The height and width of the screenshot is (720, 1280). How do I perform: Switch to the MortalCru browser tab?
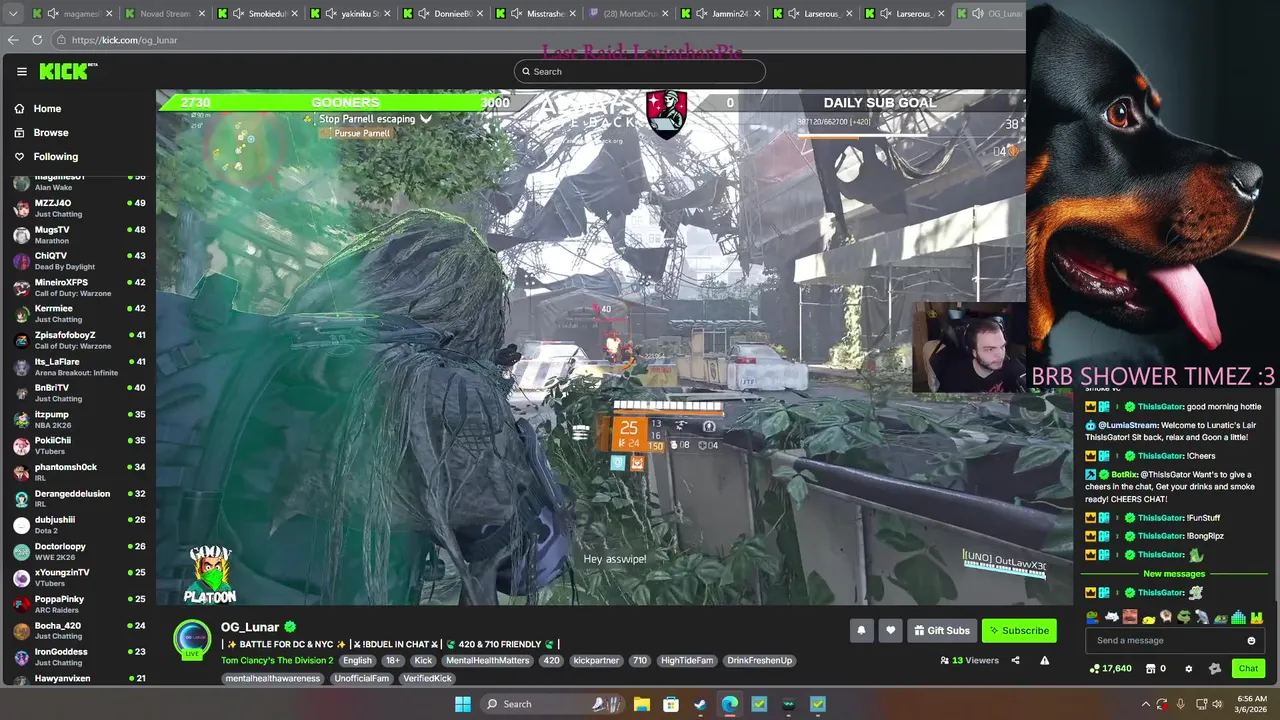[x=627, y=13]
